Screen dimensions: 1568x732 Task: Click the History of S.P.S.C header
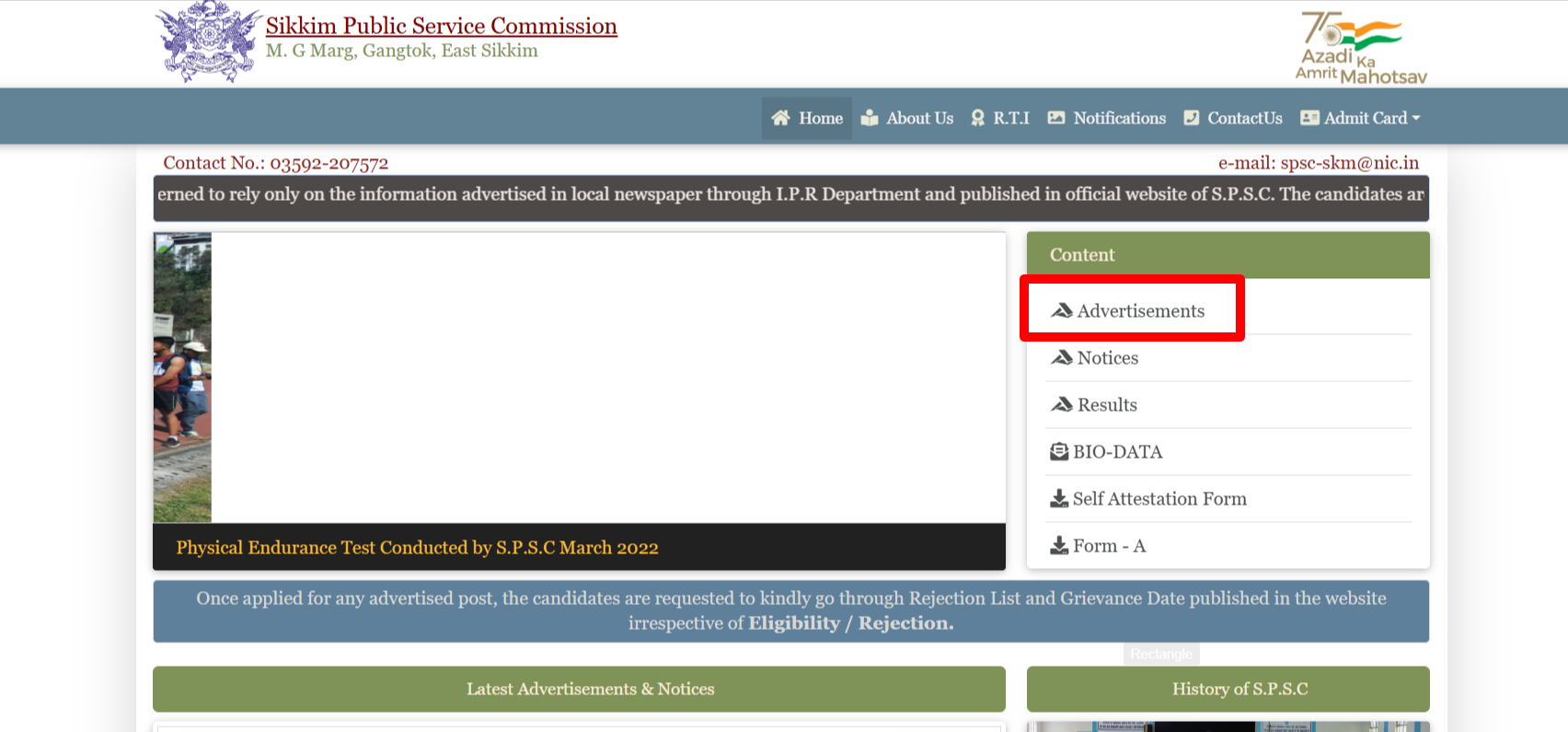1239,689
